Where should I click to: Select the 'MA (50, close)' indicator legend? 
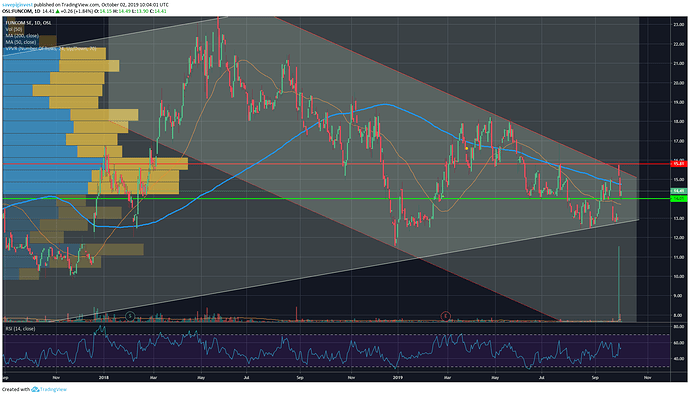pyautogui.click(x=21, y=42)
